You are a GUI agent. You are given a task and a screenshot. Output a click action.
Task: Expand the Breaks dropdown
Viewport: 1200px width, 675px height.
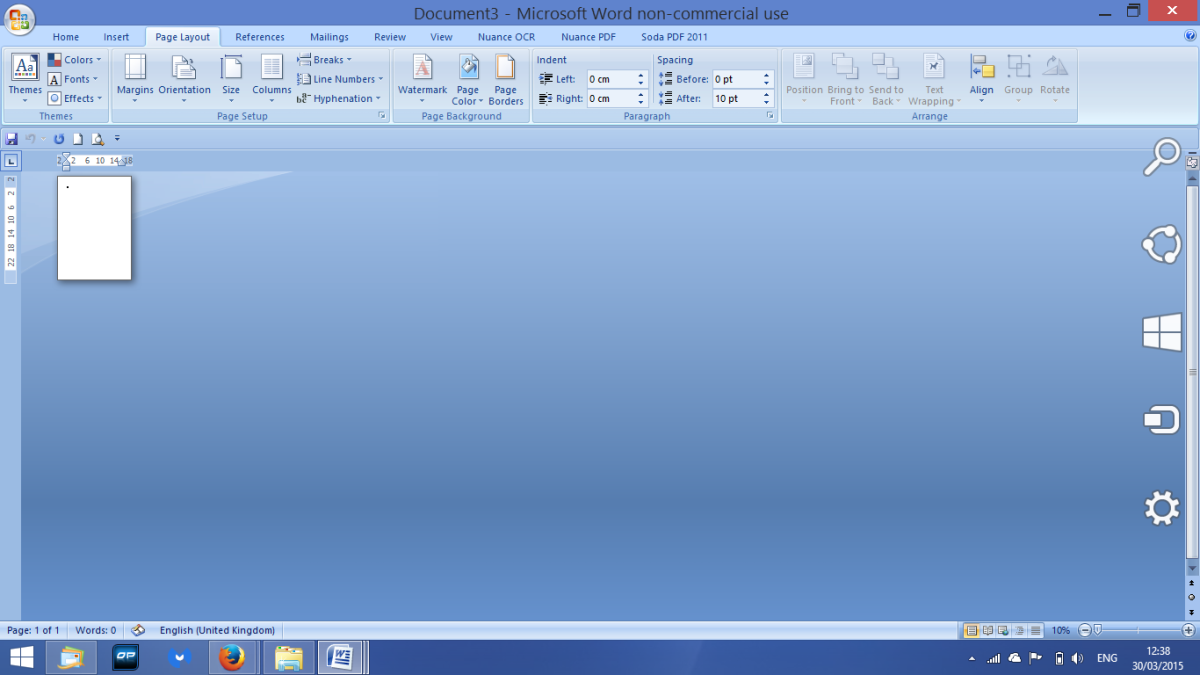[325, 60]
